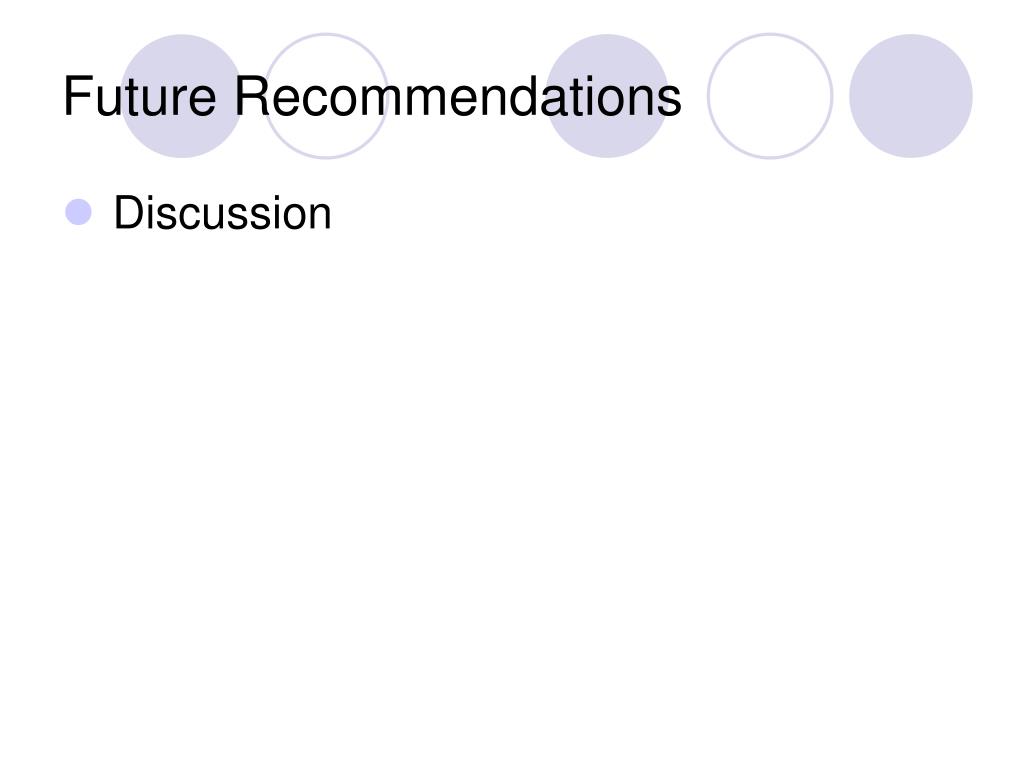Click the word Recommendations in the title
Image resolution: width=1024 pixels, height=768 pixels.
click(x=458, y=97)
